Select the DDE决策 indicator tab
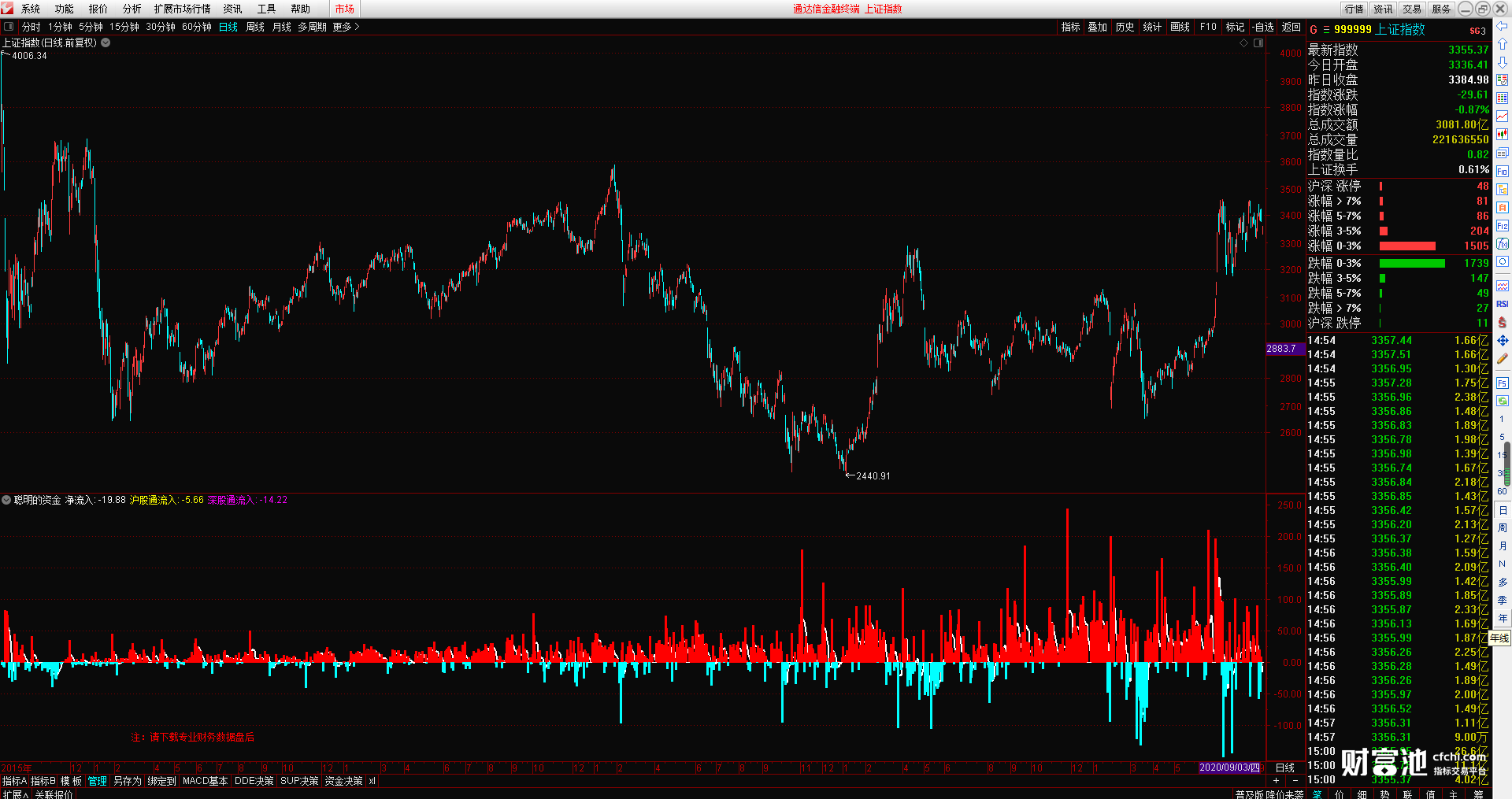The image size is (1512, 799). (x=254, y=781)
